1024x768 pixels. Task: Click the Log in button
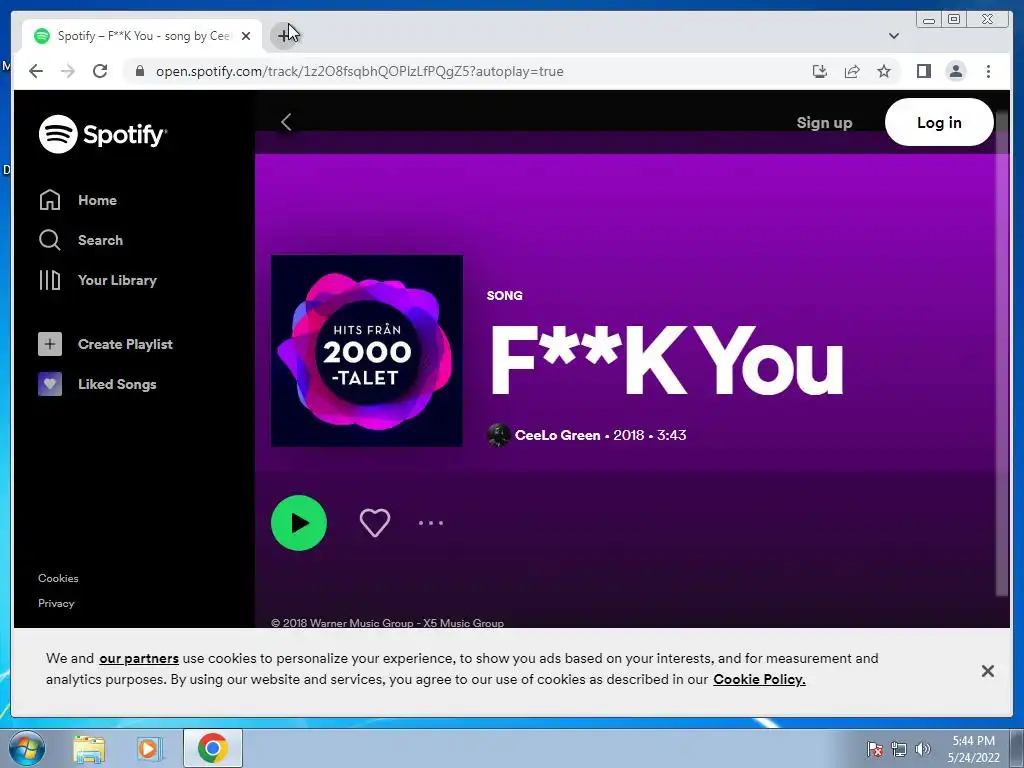coord(939,122)
